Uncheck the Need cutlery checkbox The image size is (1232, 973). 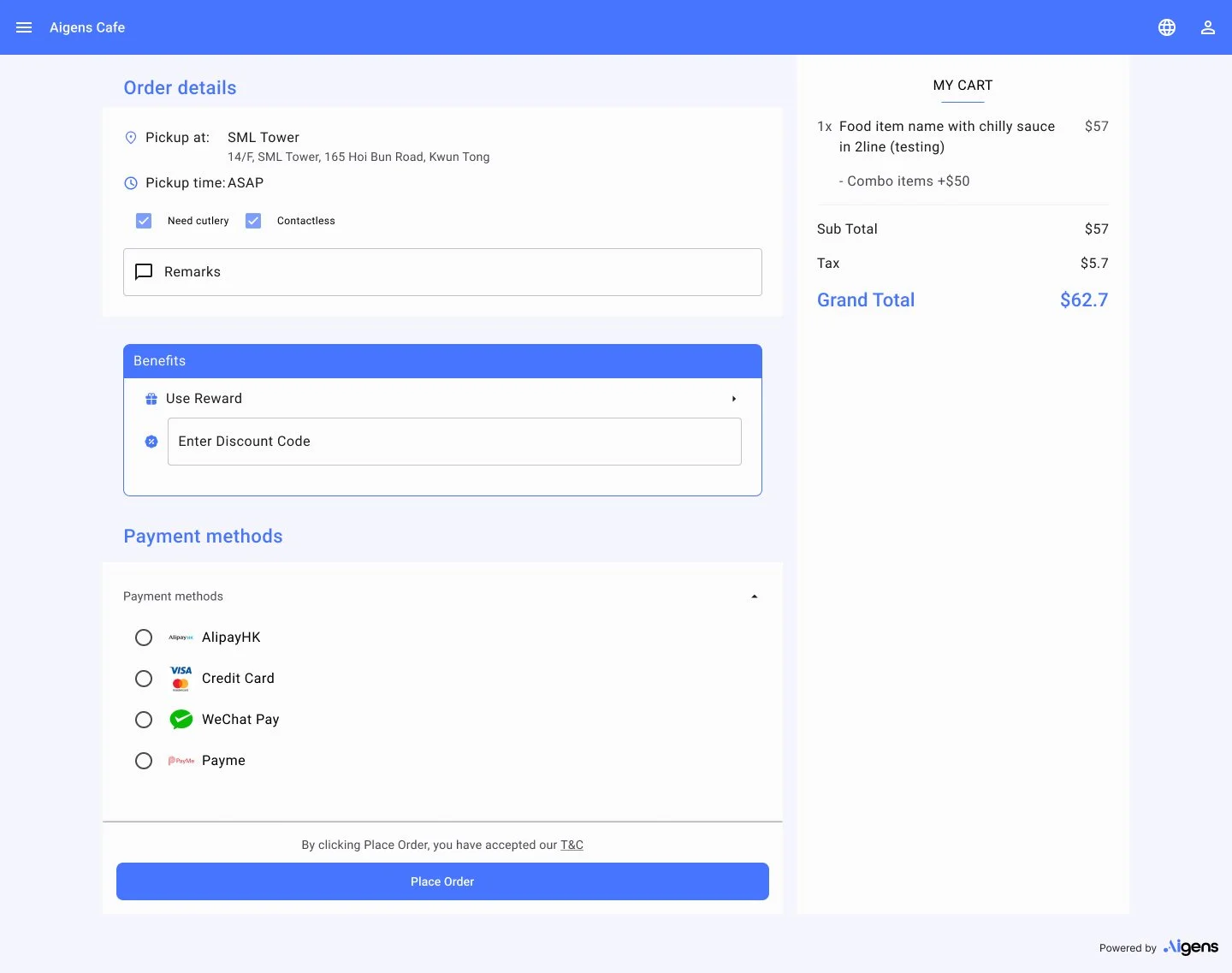tap(144, 220)
